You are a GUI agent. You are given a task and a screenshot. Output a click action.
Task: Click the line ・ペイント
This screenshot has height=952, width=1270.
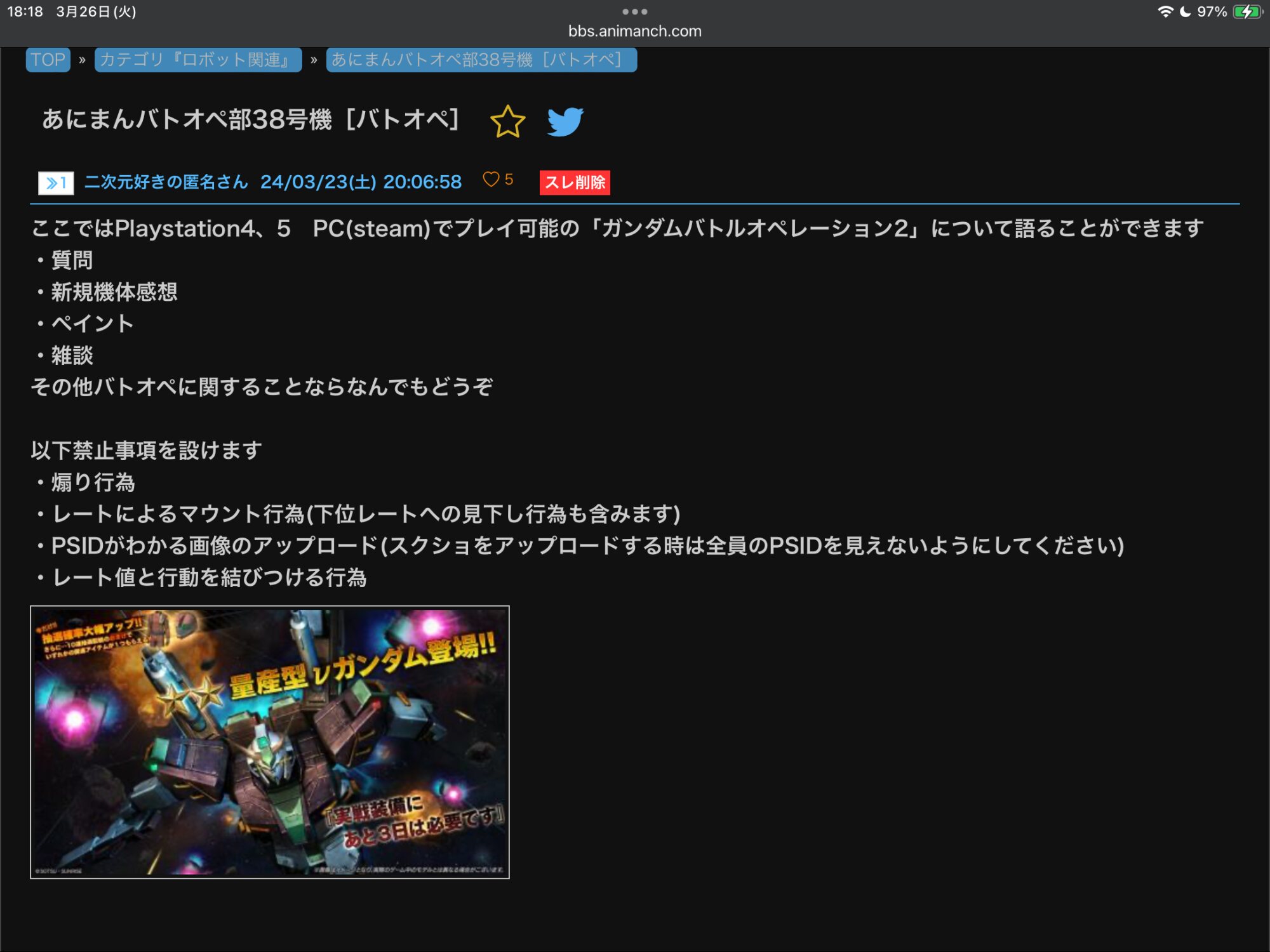point(84,323)
